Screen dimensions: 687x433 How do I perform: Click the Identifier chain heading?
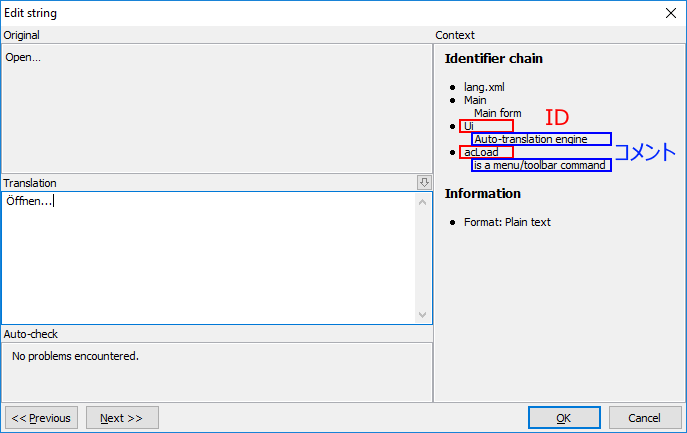493,58
